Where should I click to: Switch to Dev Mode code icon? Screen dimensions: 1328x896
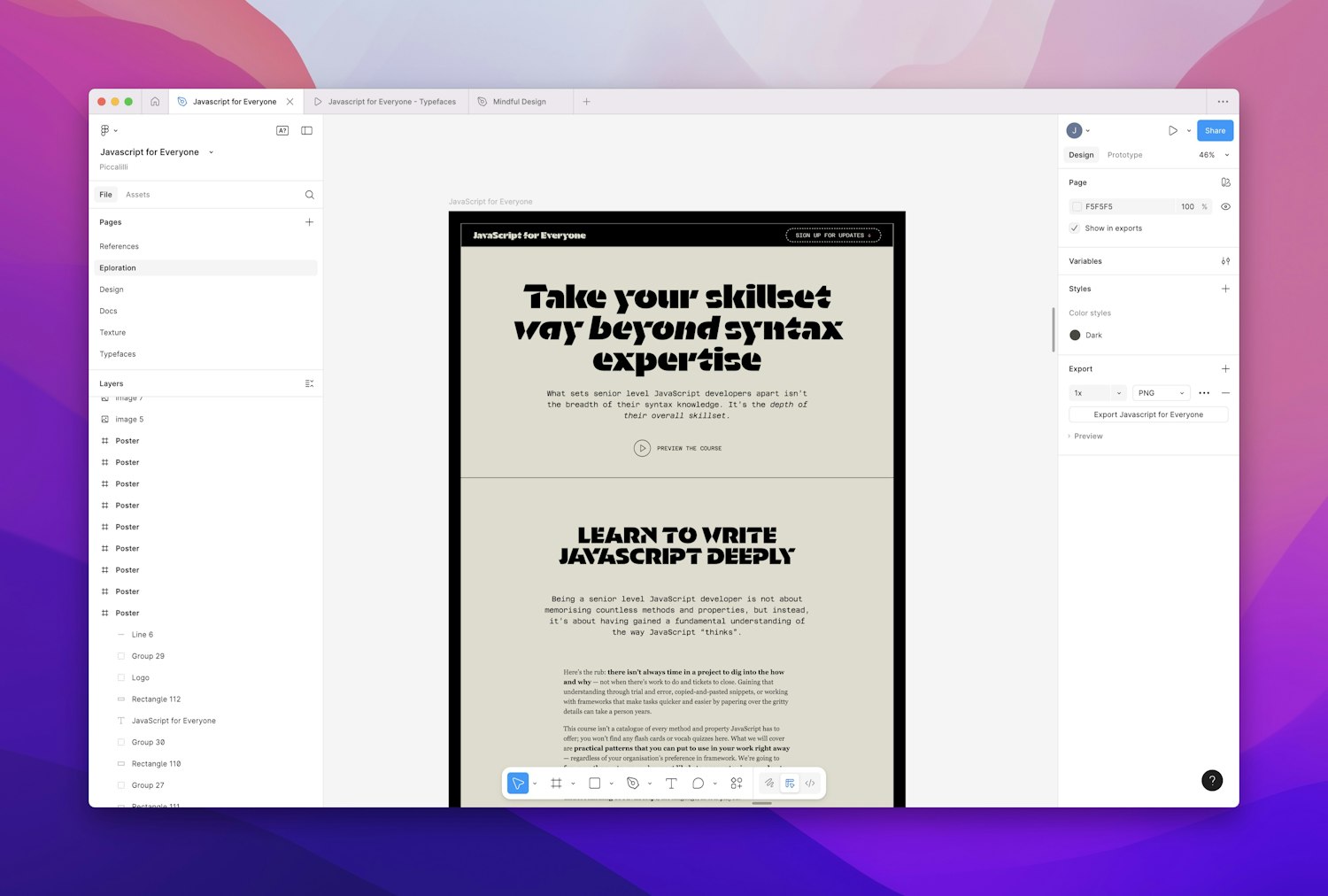(810, 784)
